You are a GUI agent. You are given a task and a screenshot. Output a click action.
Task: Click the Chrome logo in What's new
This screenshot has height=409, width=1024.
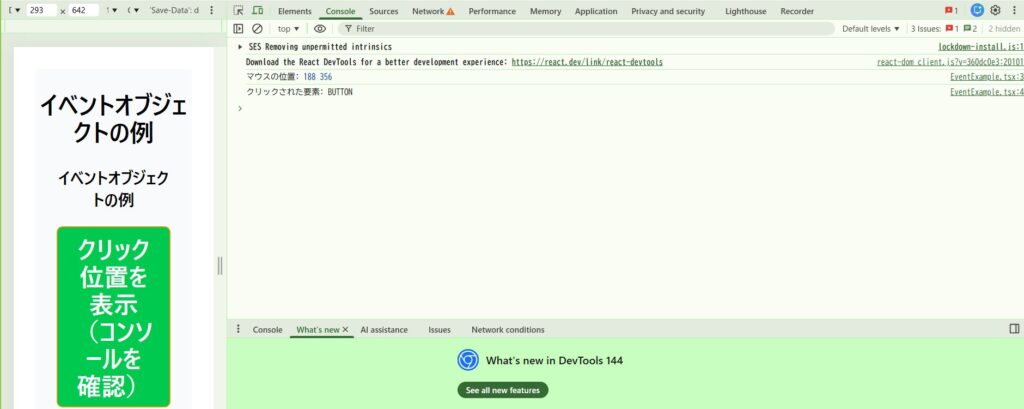(468, 360)
